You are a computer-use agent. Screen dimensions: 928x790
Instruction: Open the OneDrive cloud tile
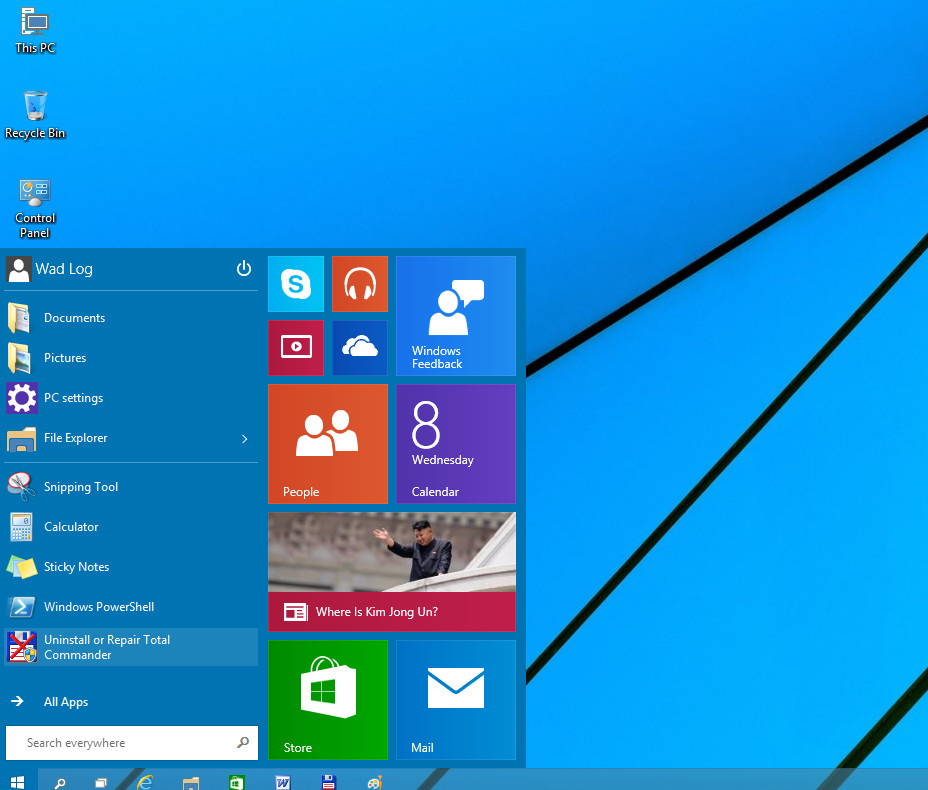[359, 347]
